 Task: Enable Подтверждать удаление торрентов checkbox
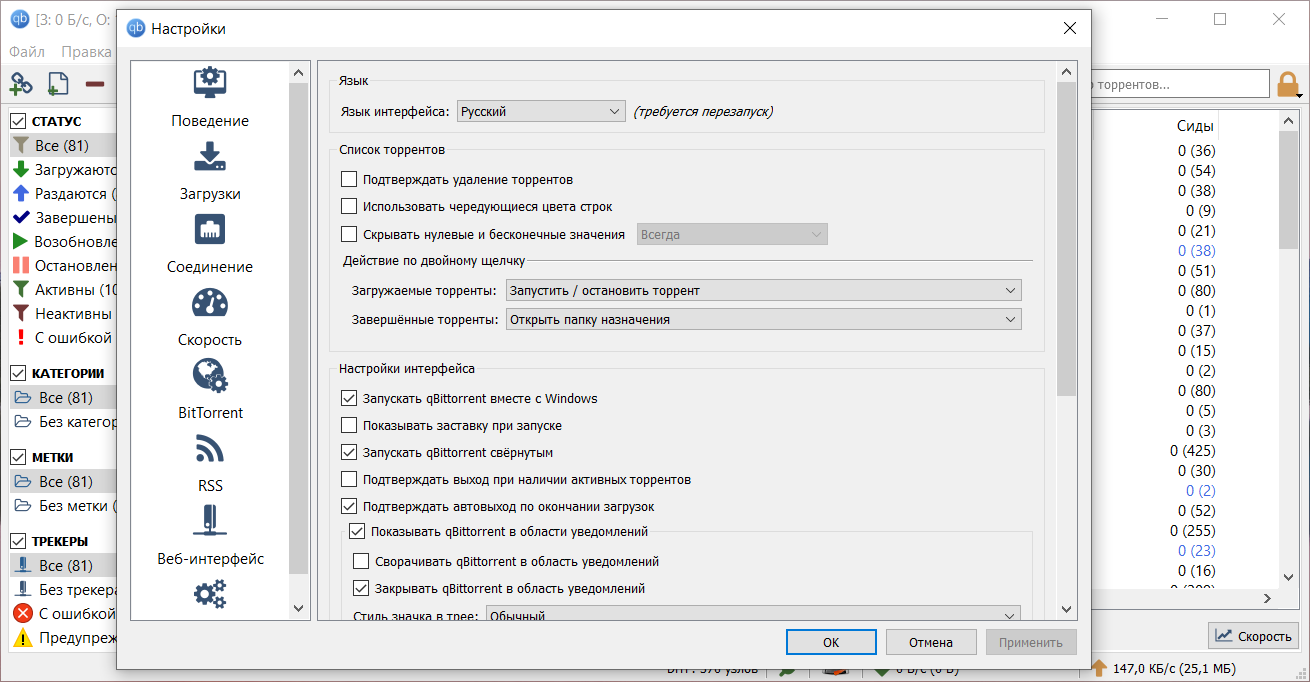tap(349, 180)
